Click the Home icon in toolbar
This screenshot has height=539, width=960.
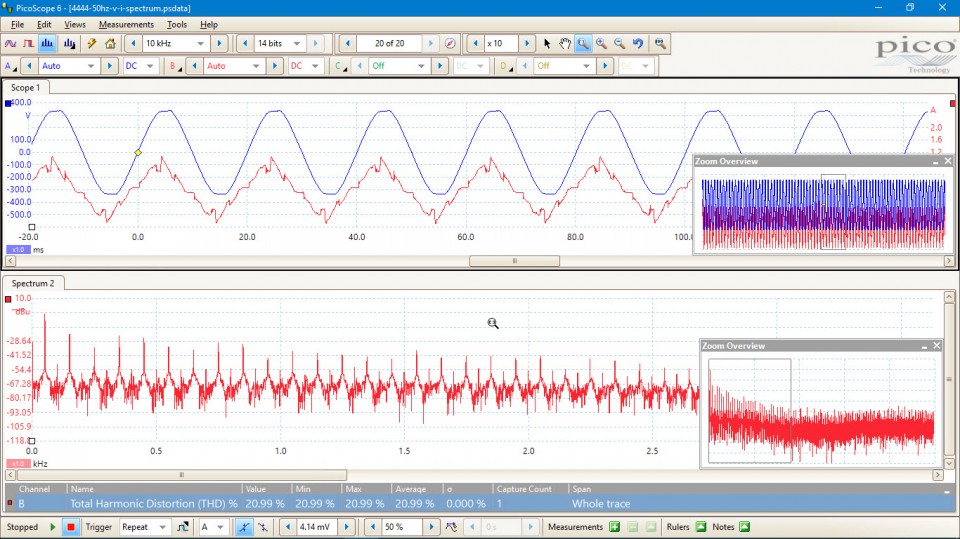pos(110,44)
